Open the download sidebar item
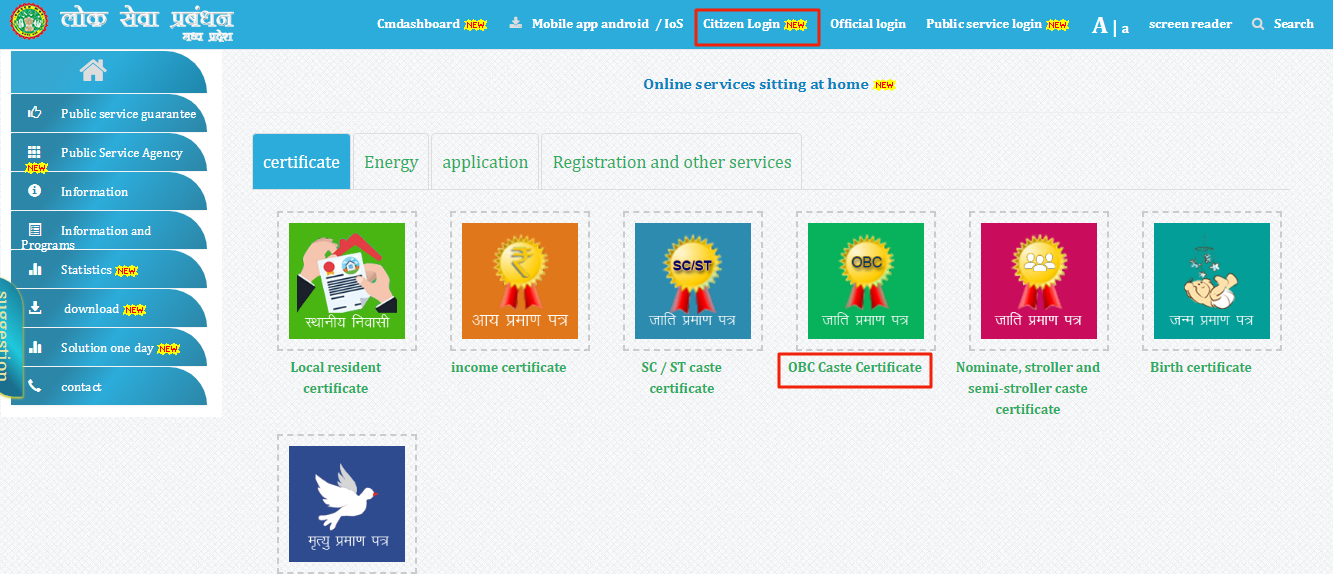 pyautogui.click(x=109, y=308)
